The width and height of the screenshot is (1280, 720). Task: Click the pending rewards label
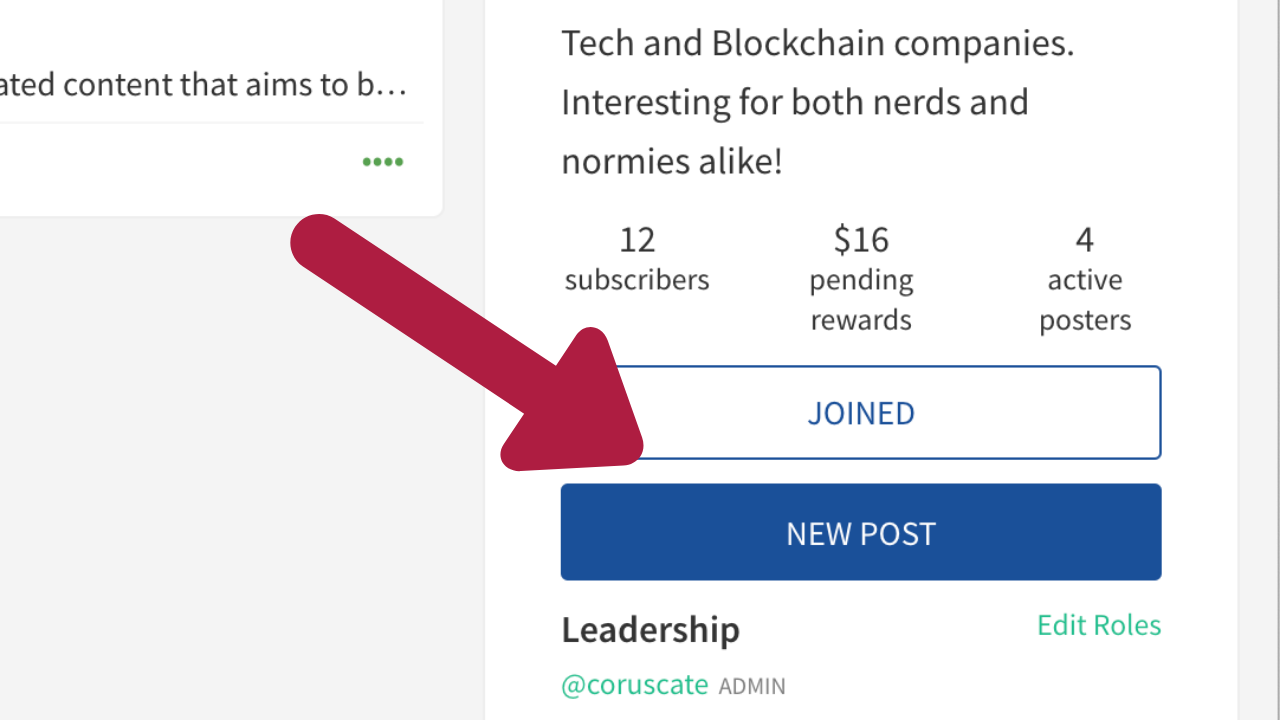(x=861, y=300)
